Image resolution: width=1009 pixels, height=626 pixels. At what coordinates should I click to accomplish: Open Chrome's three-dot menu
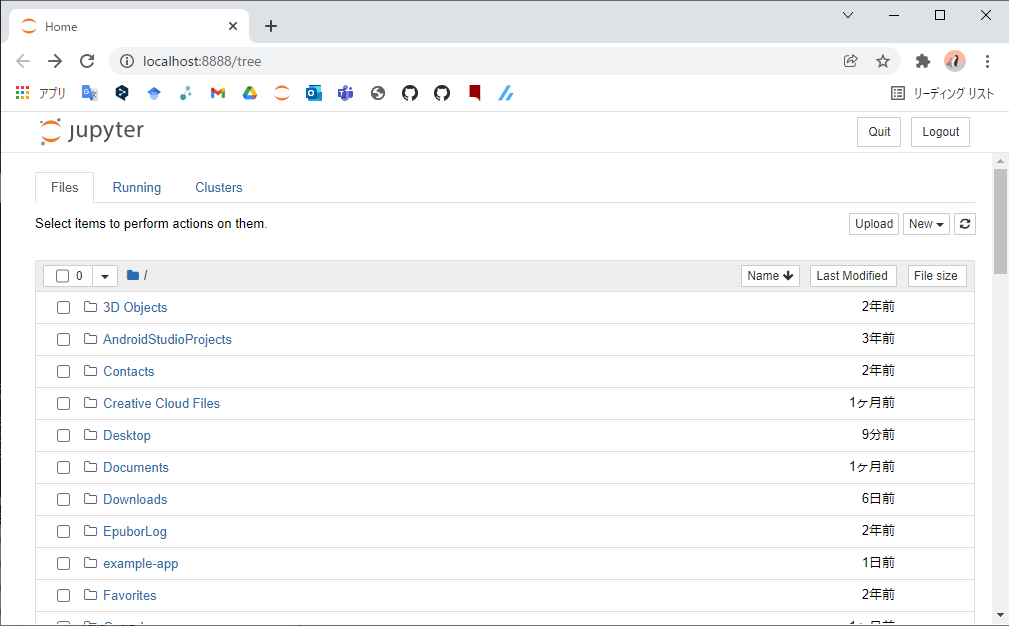(987, 61)
